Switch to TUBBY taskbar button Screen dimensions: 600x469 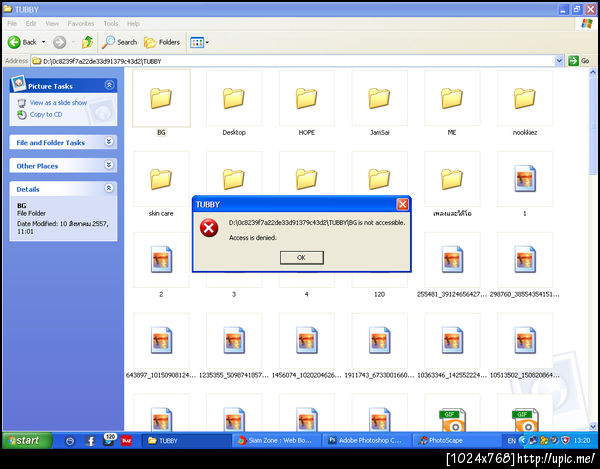click(186, 441)
